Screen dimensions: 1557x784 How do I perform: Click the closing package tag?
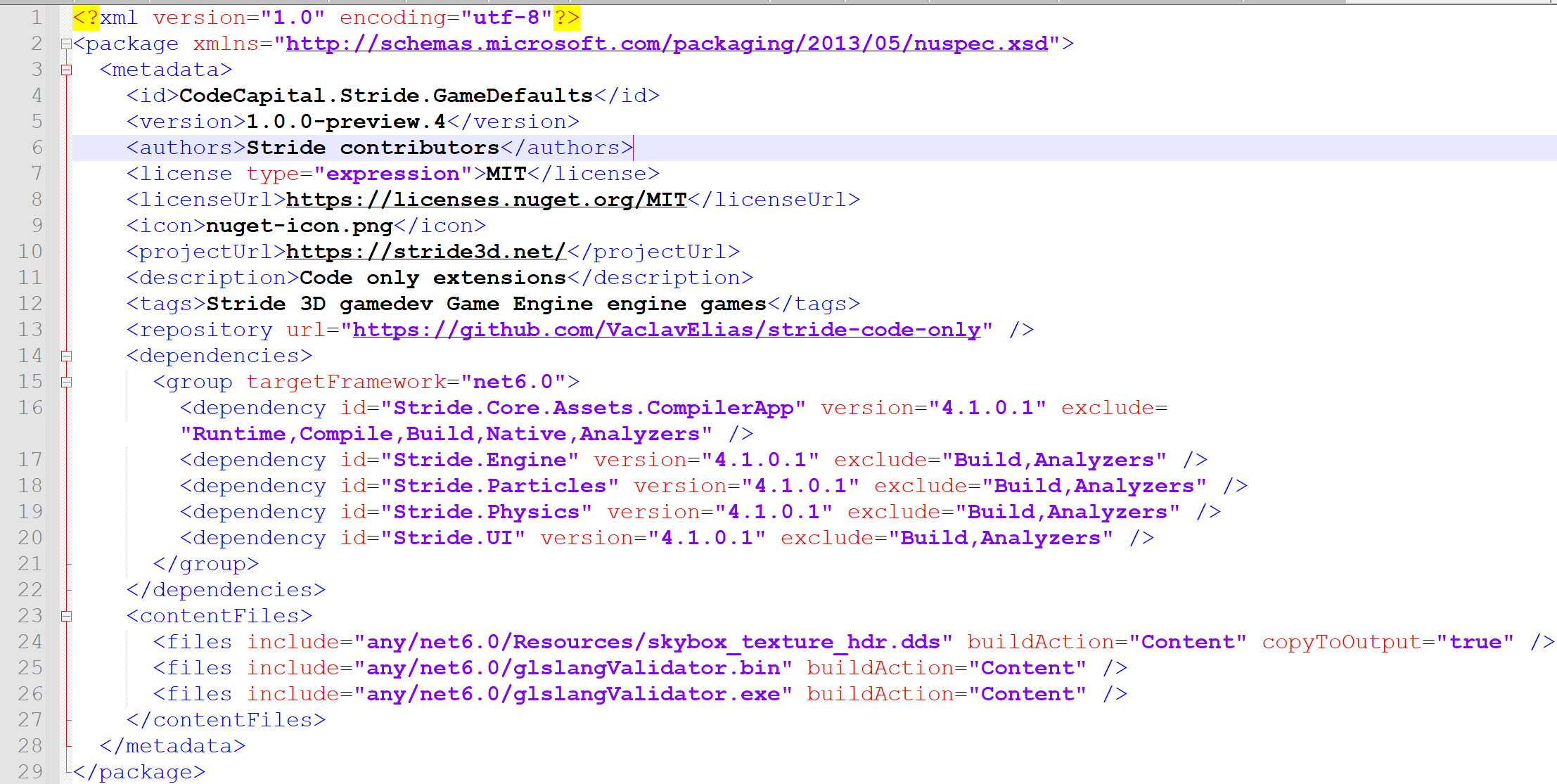(x=138, y=771)
